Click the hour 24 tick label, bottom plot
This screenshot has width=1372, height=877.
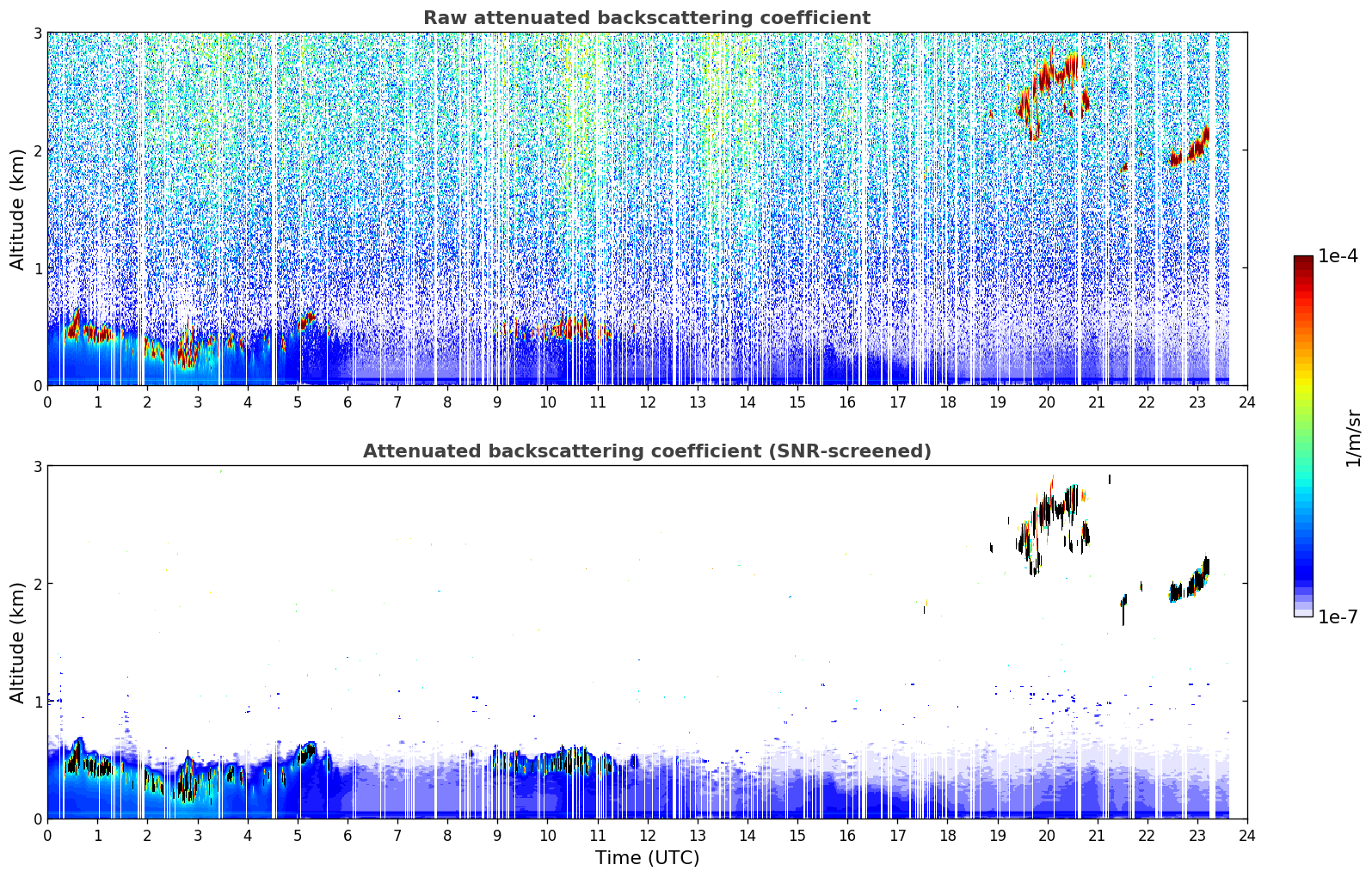coord(1246,835)
